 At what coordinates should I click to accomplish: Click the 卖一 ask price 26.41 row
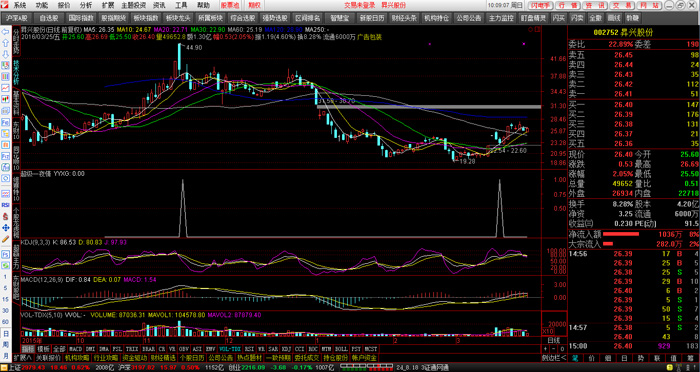coord(634,94)
